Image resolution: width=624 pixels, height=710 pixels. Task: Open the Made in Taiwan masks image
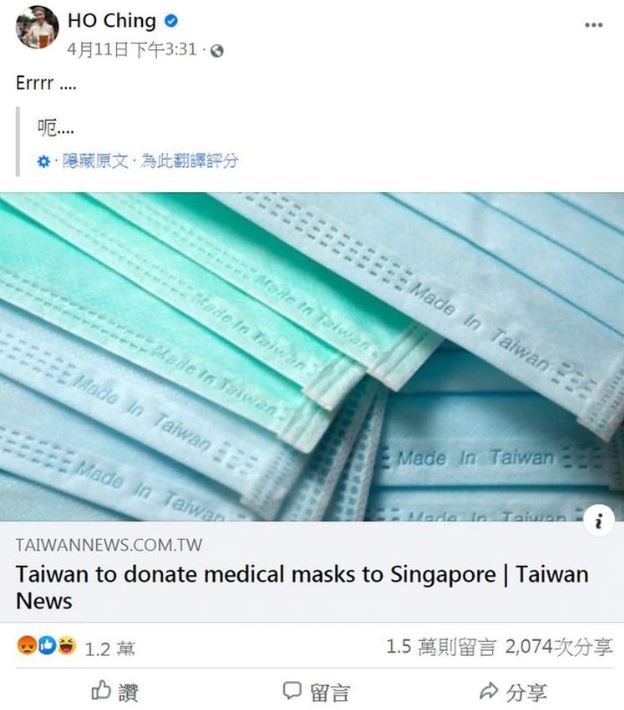click(x=312, y=356)
